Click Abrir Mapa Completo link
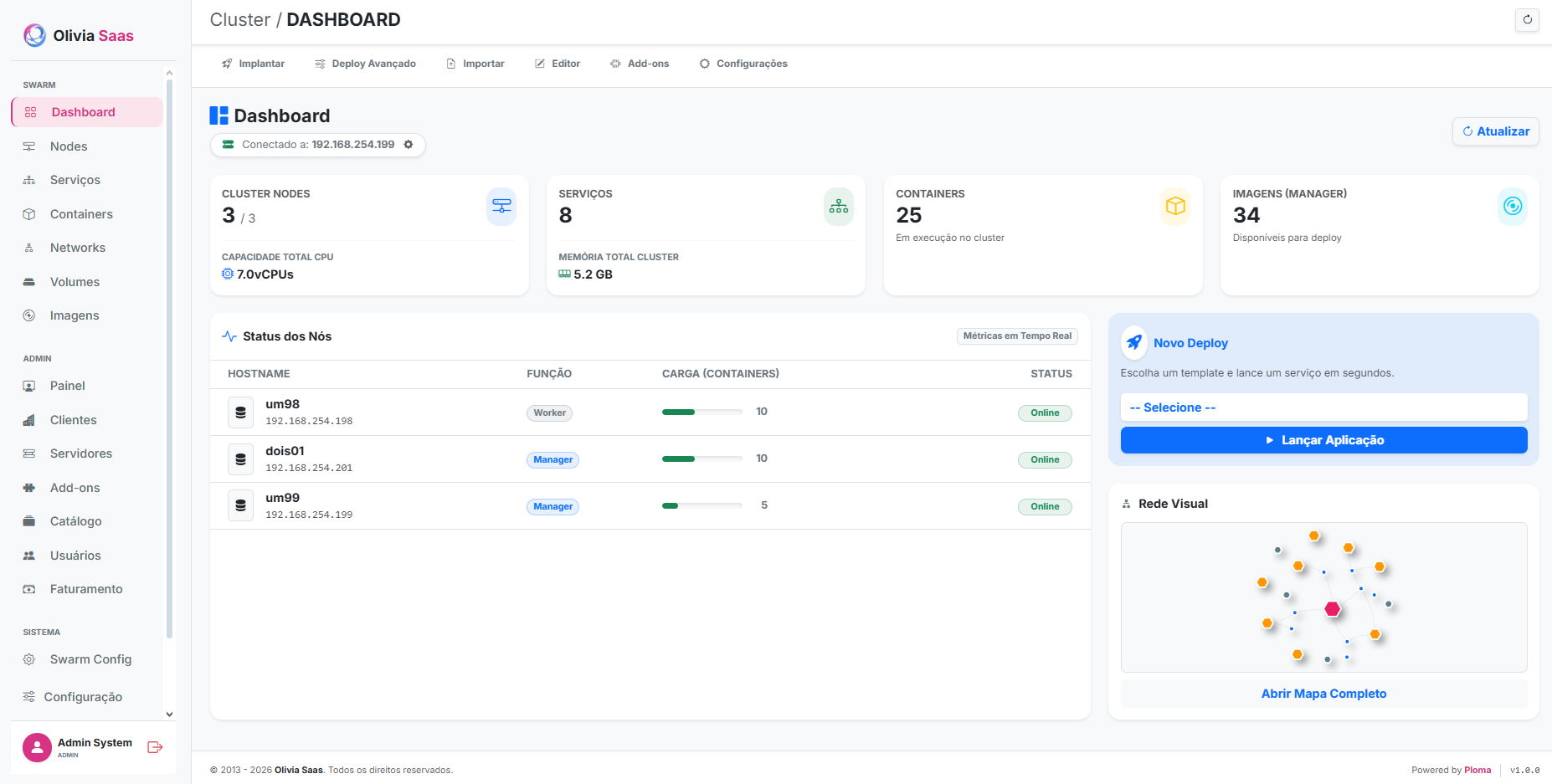This screenshot has width=1552, height=784. click(x=1323, y=694)
